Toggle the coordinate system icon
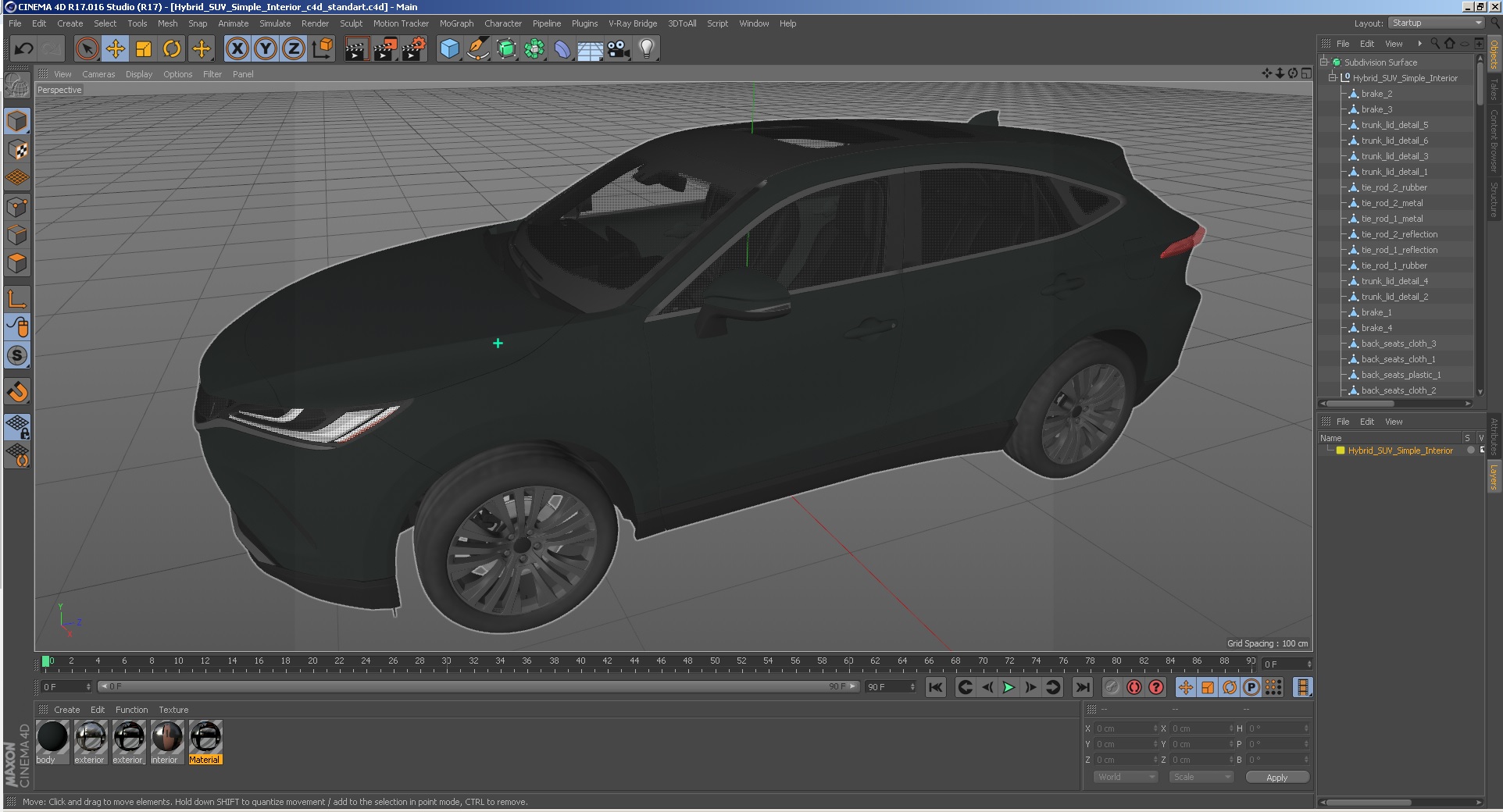 pos(322,49)
